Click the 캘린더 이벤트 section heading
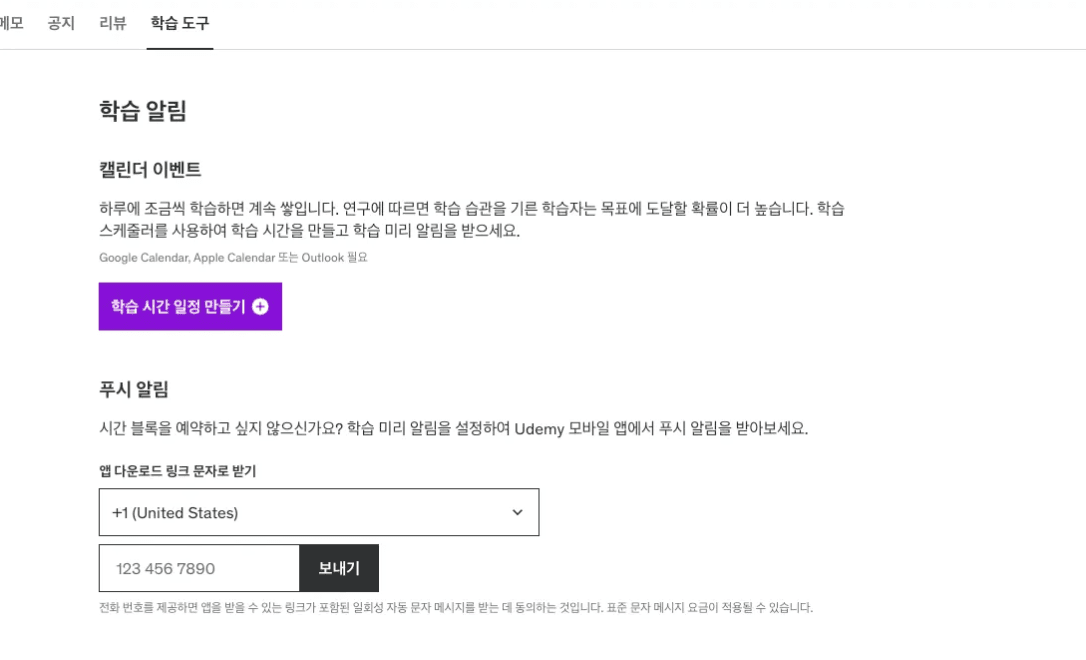 (x=150, y=169)
